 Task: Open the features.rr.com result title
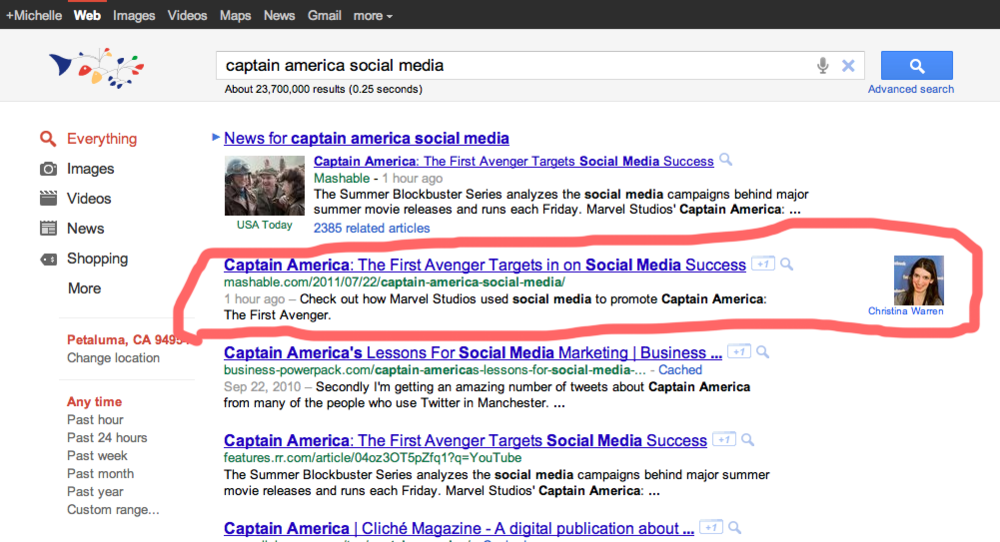click(466, 441)
